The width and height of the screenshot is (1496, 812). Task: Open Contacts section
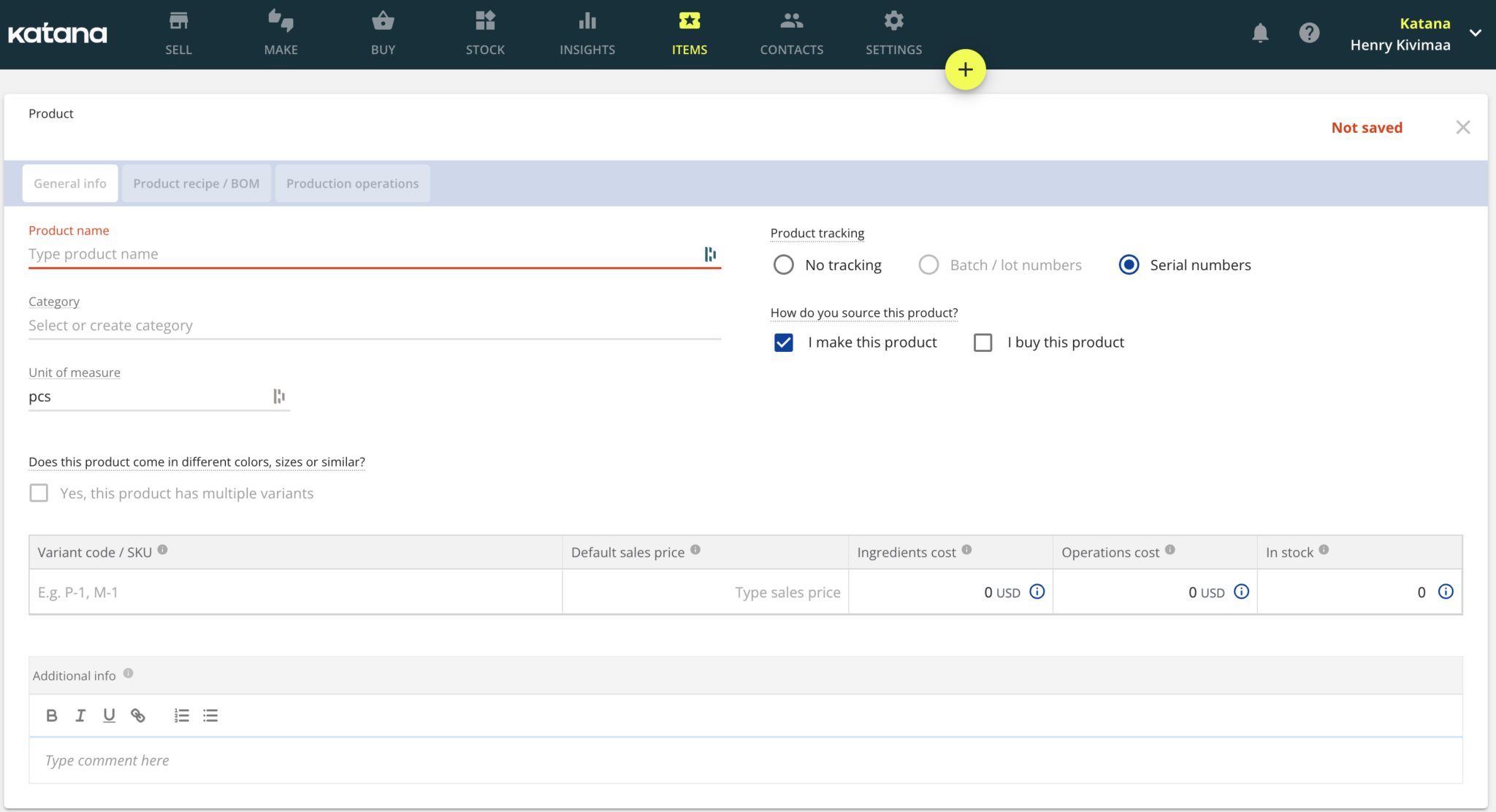click(791, 20)
